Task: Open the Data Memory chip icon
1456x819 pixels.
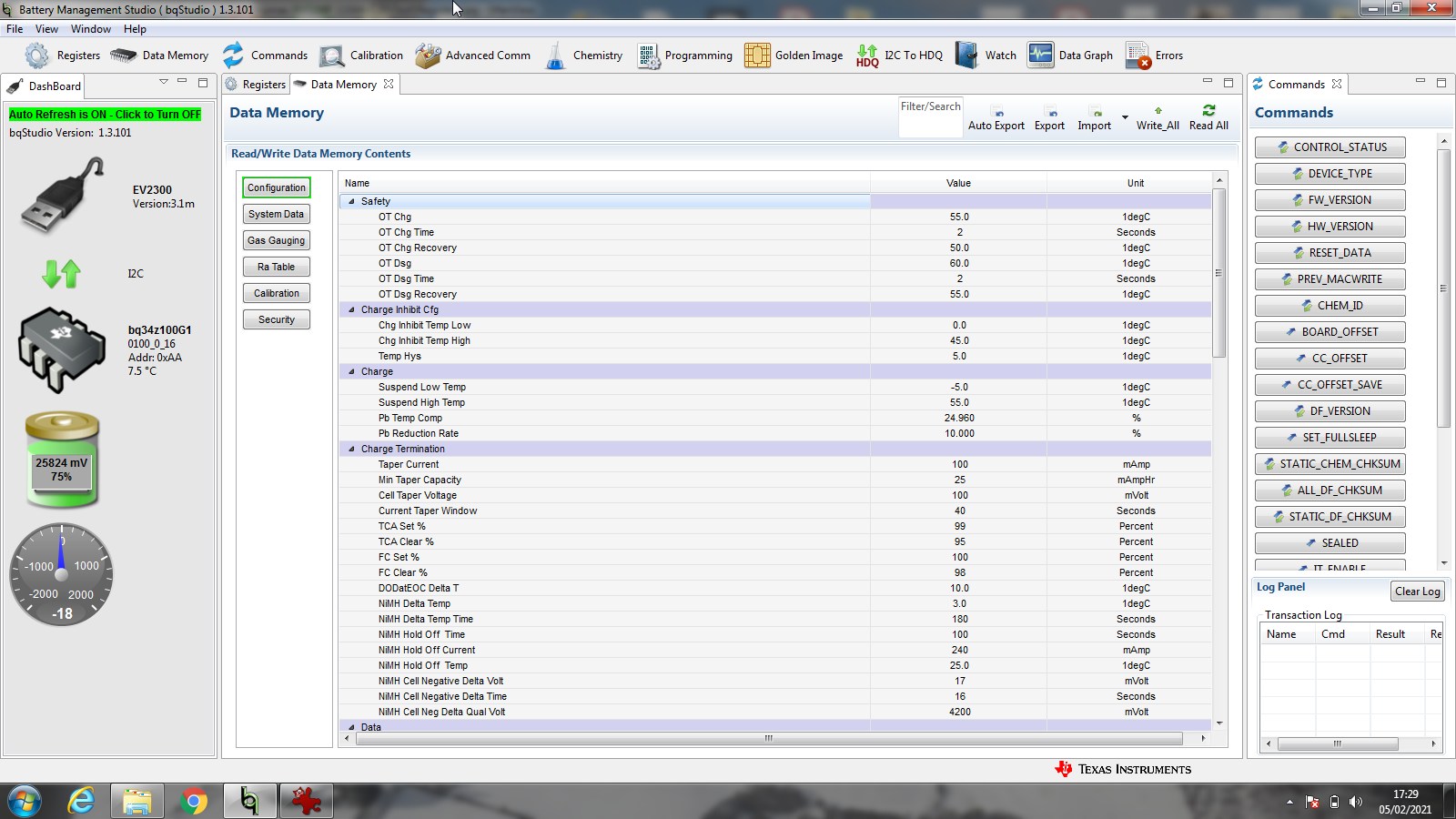Action: click(123, 56)
